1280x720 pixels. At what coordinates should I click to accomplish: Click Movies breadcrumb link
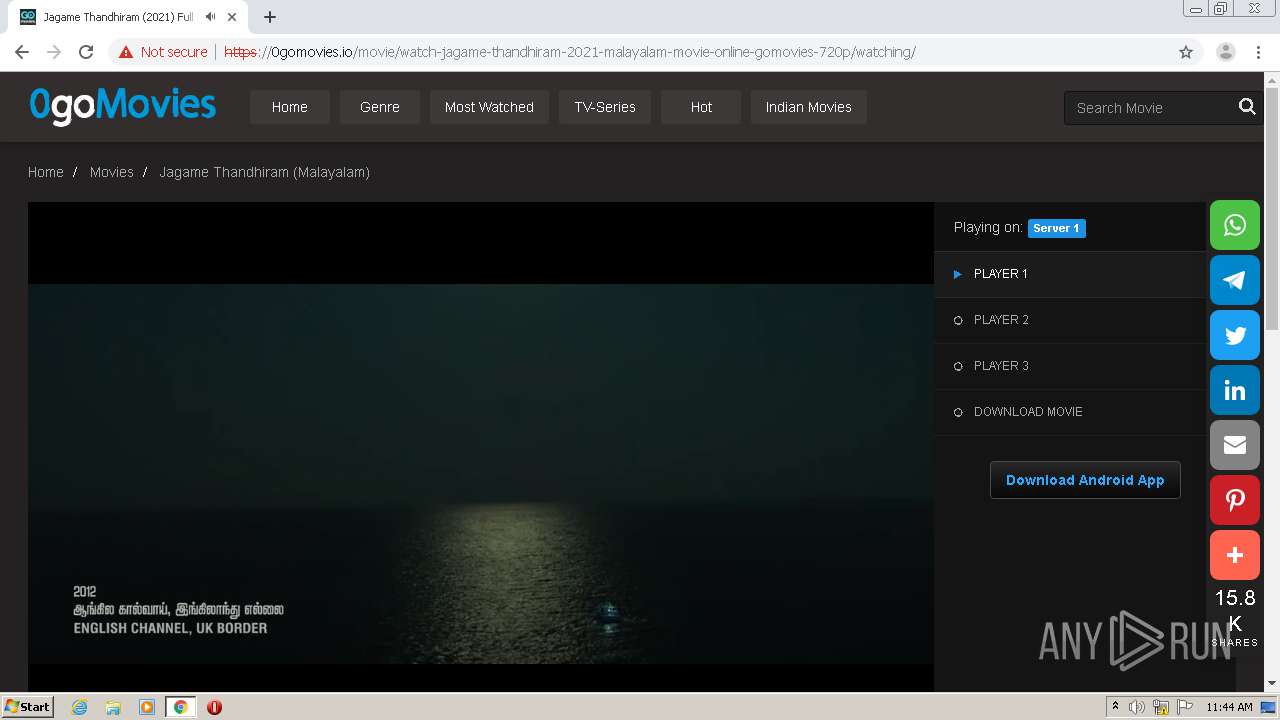pos(112,172)
